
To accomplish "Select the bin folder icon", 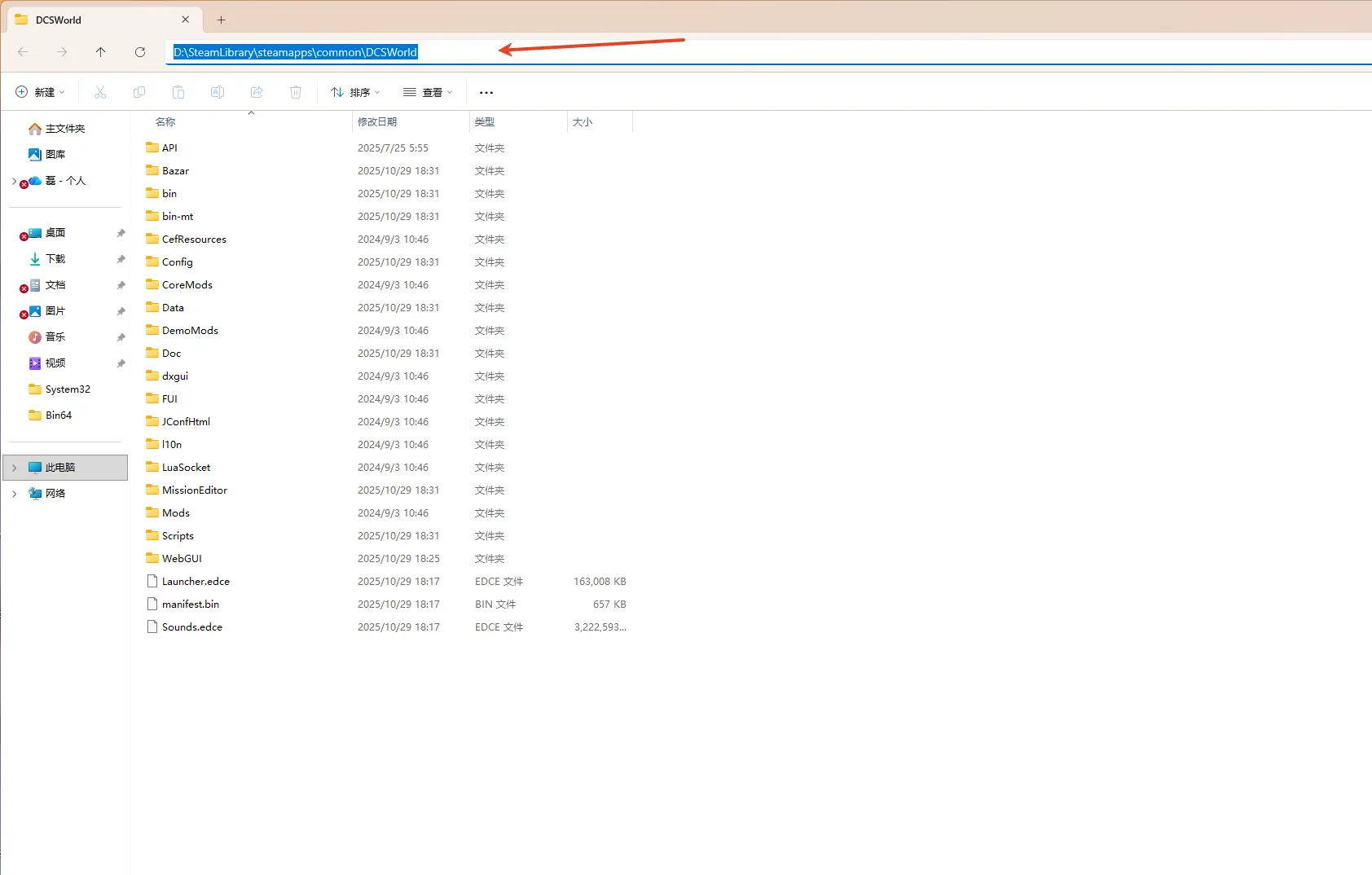I will click(x=152, y=193).
